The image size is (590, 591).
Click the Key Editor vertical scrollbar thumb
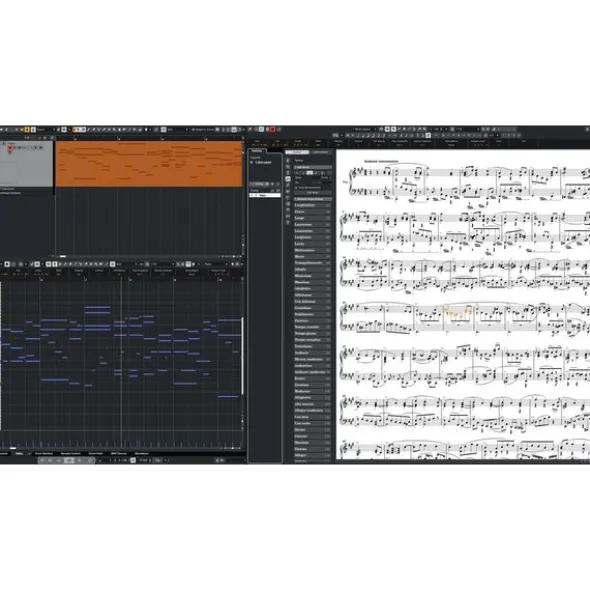point(242,355)
